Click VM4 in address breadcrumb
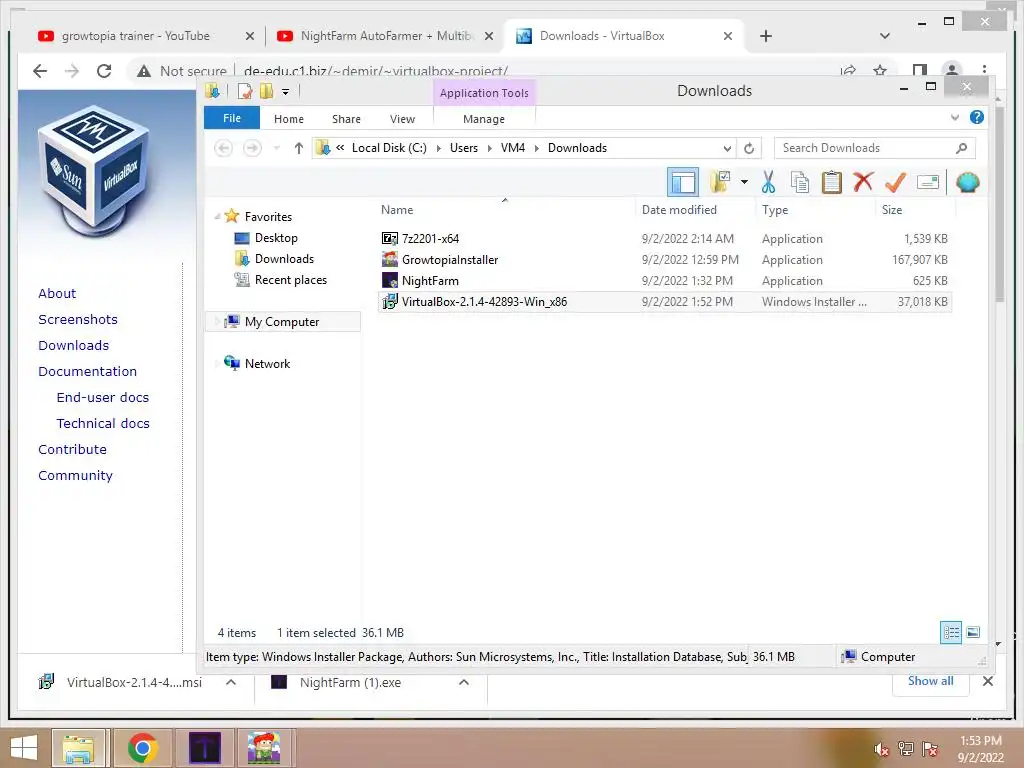Image resolution: width=1024 pixels, height=768 pixels. [513, 148]
